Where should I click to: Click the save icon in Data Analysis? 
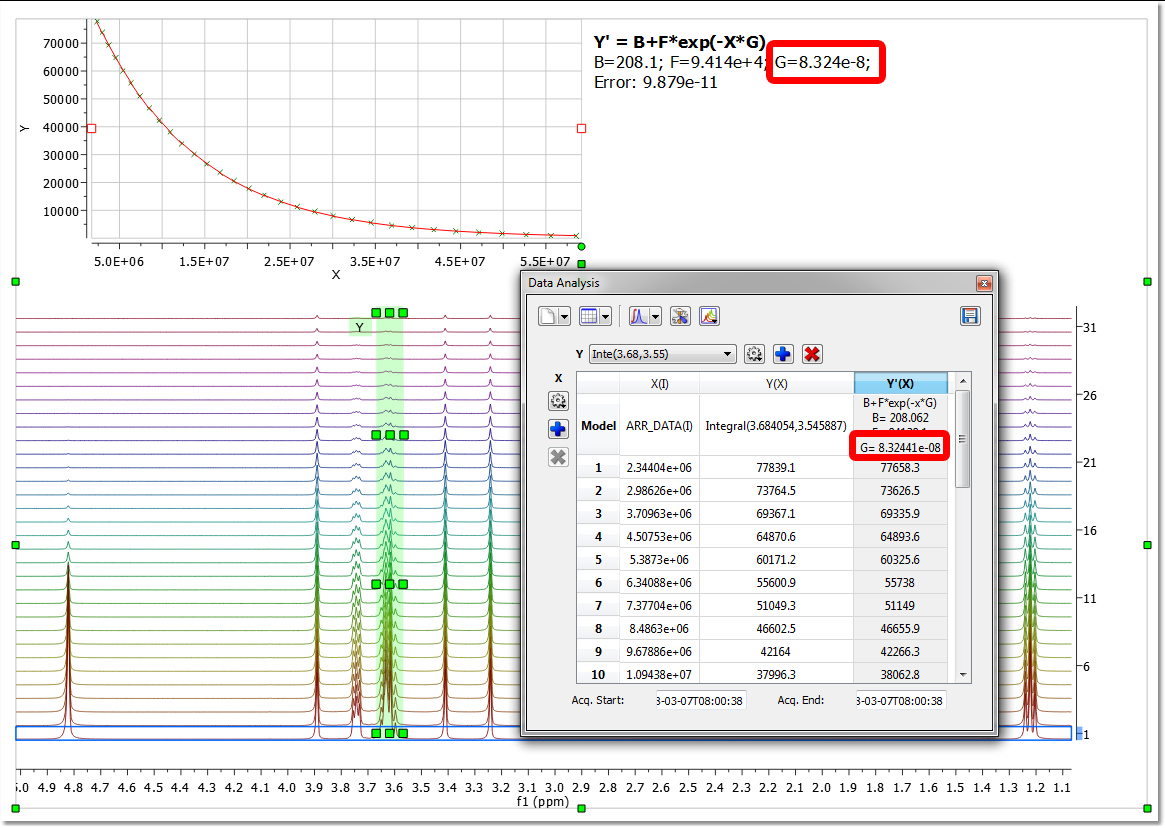click(969, 316)
